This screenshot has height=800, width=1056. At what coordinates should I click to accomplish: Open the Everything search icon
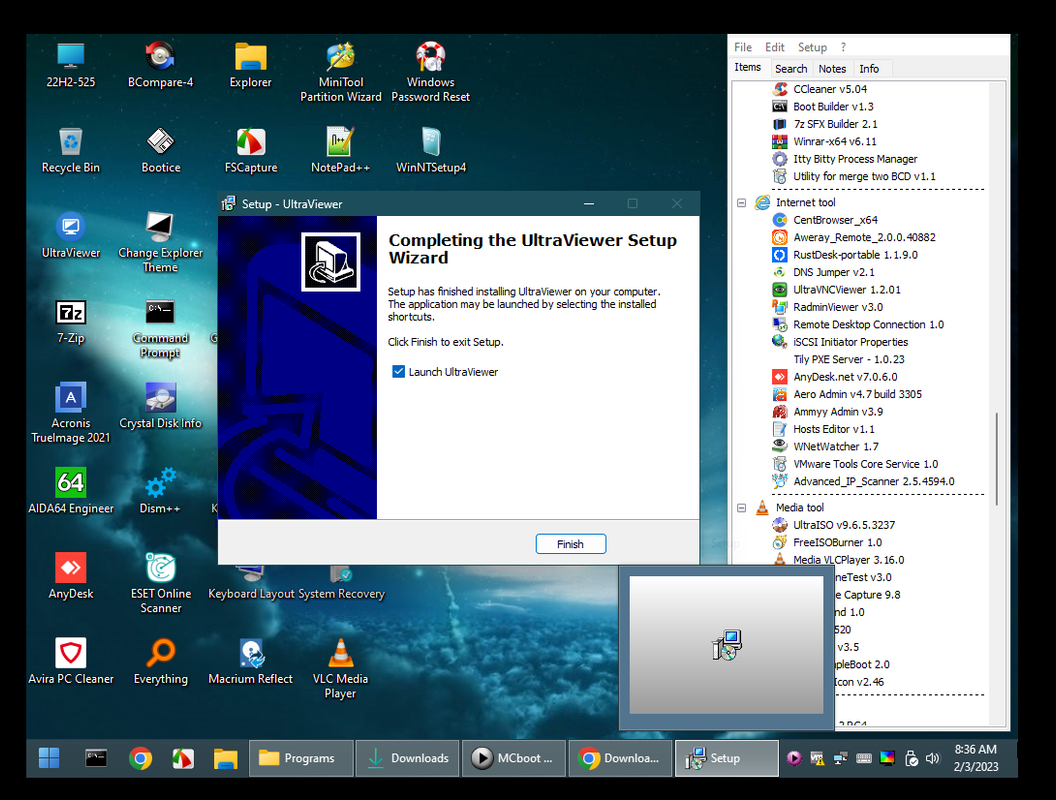click(x=160, y=662)
